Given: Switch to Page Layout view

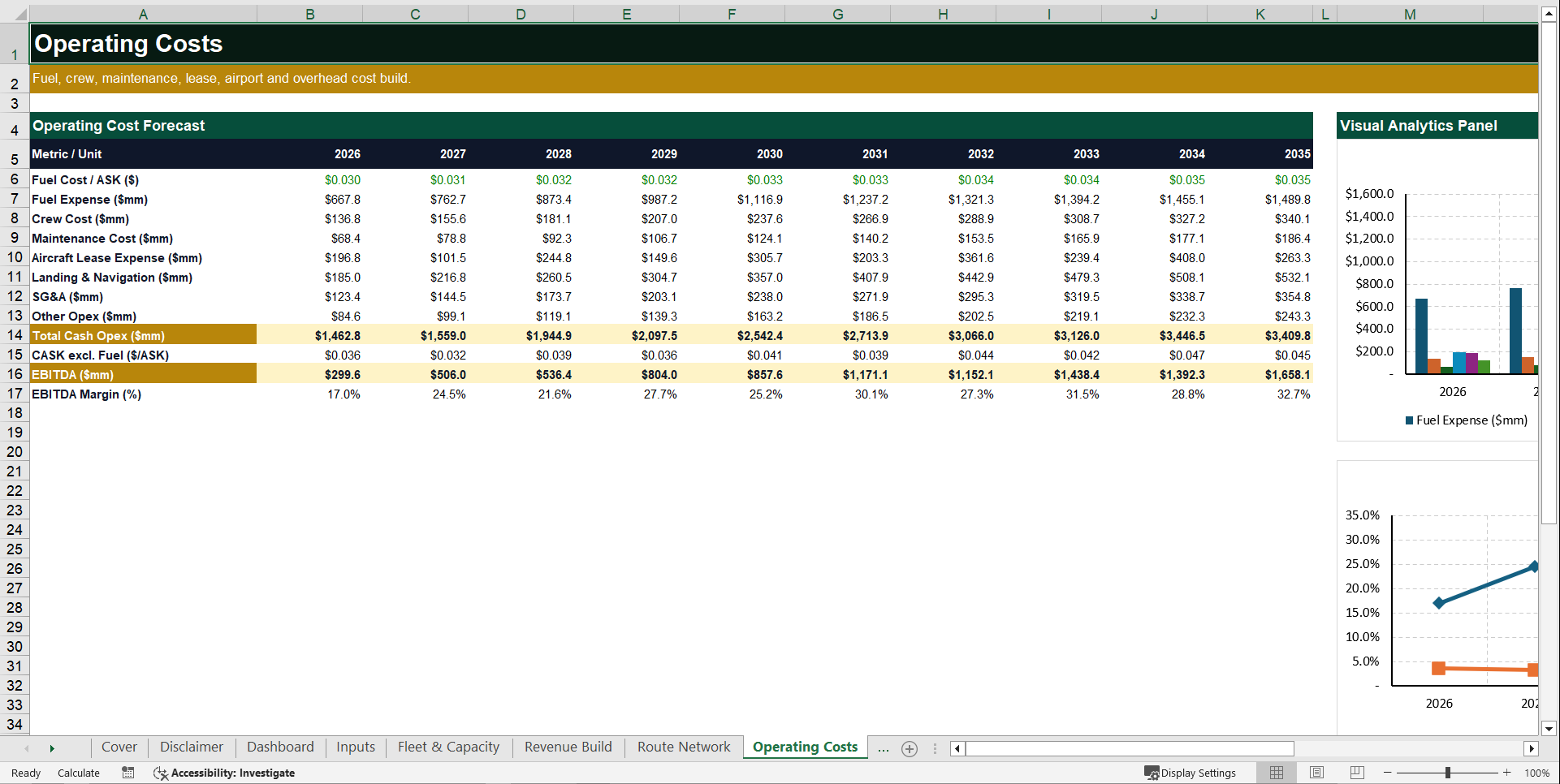Looking at the screenshot, I should click(1316, 773).
